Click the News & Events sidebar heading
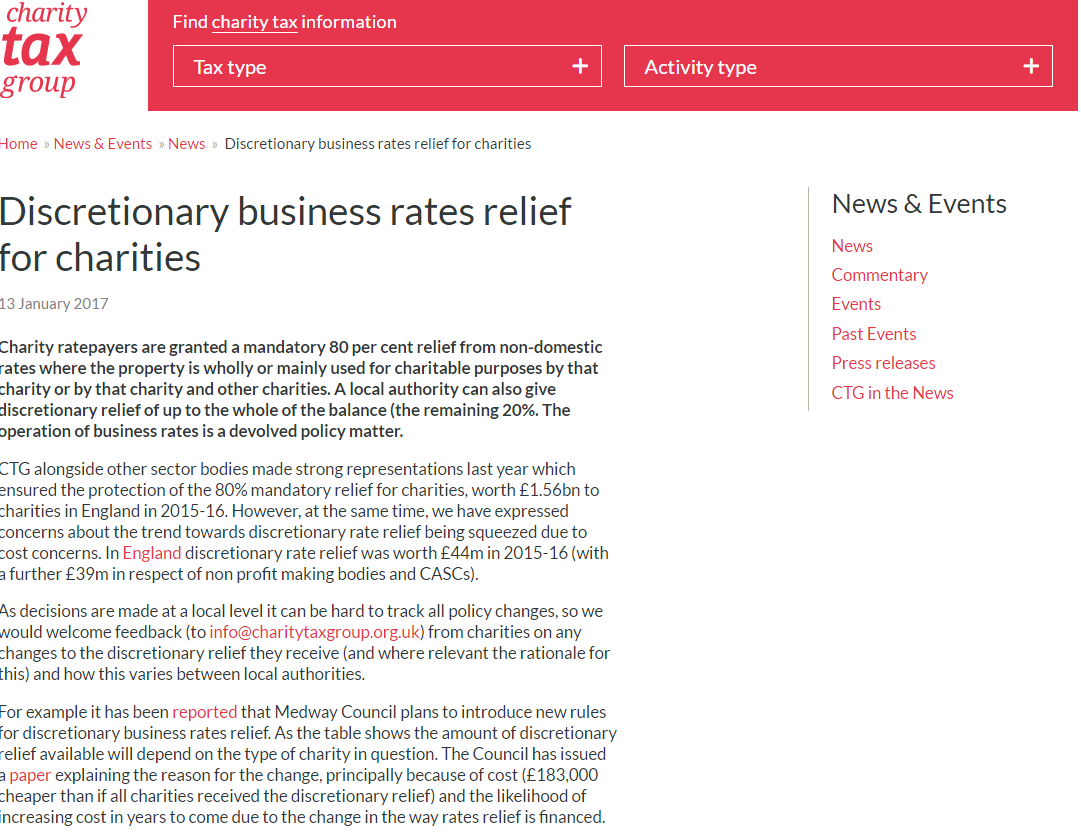This screenshot has width=1081, height=833. (x=919, y=203)
